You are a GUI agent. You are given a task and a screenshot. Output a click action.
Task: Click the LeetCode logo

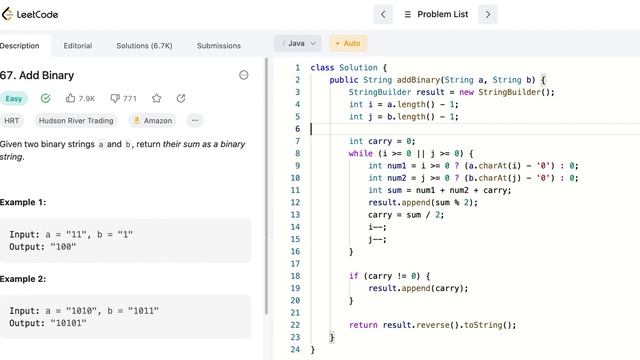tap(30, 14)
